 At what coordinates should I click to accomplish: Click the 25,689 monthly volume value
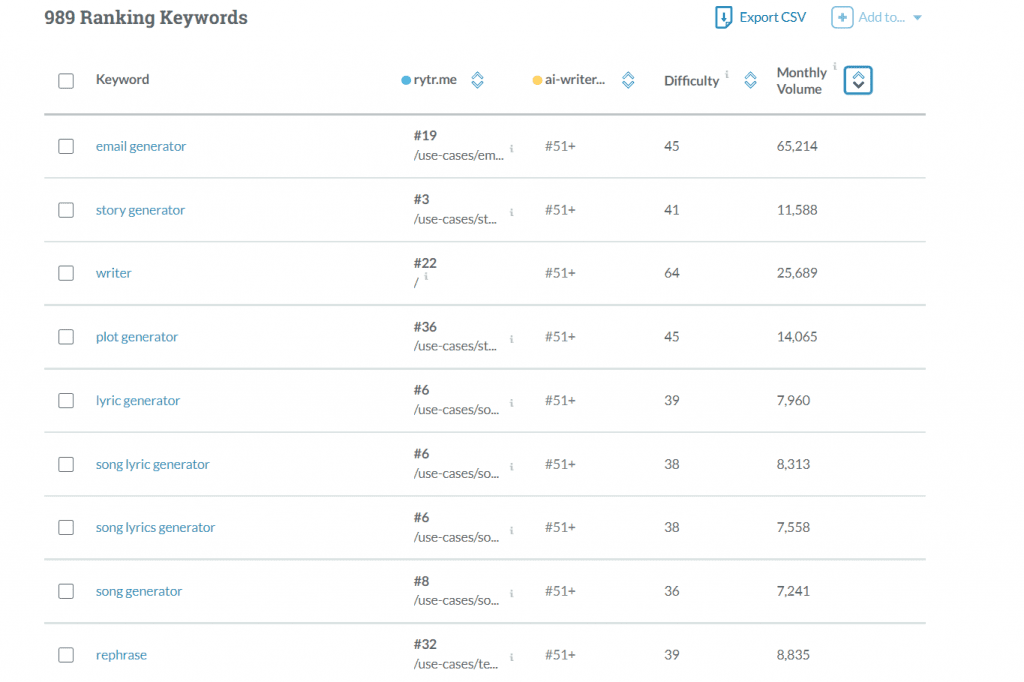pos(797,273)
